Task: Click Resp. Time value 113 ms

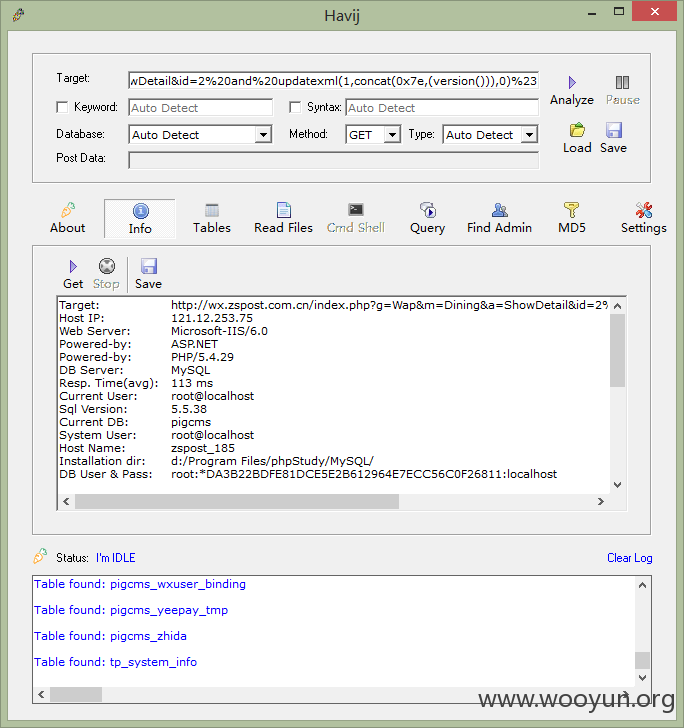Action: 192,383
